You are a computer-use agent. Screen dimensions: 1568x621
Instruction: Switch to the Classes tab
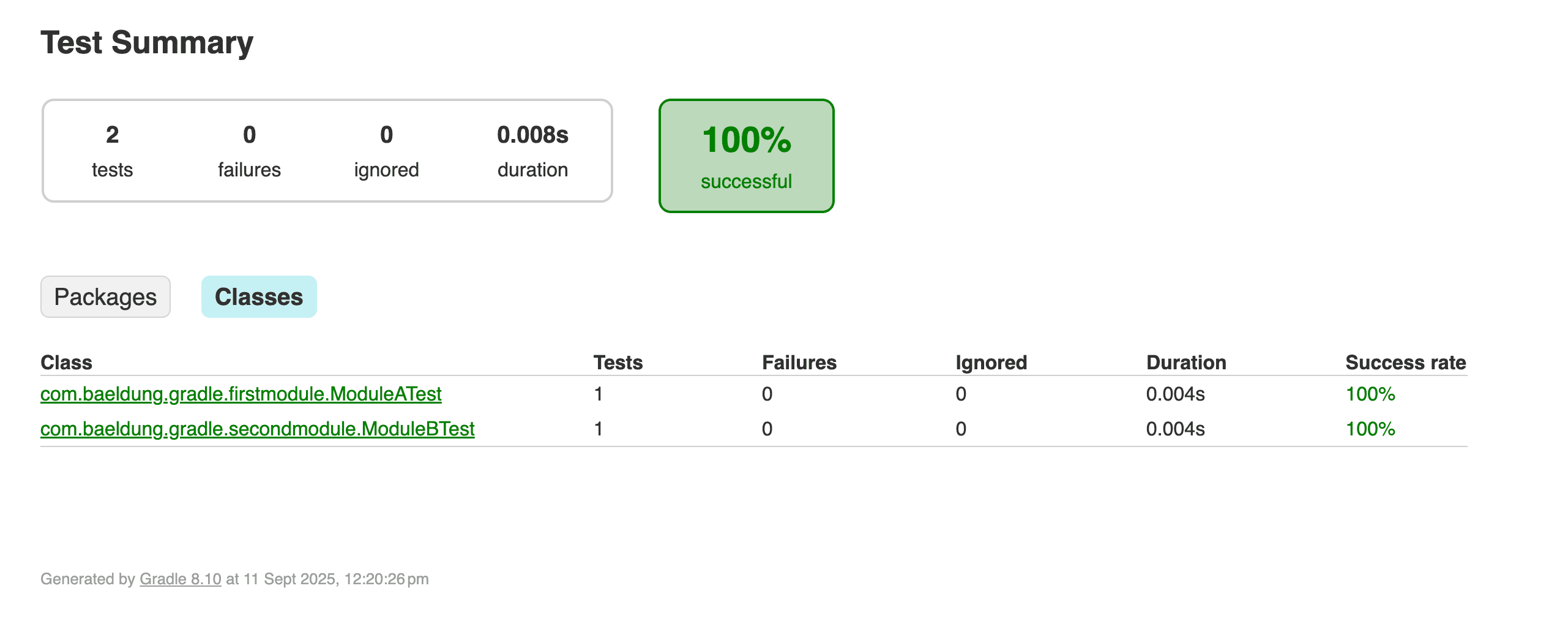[259, 296]
